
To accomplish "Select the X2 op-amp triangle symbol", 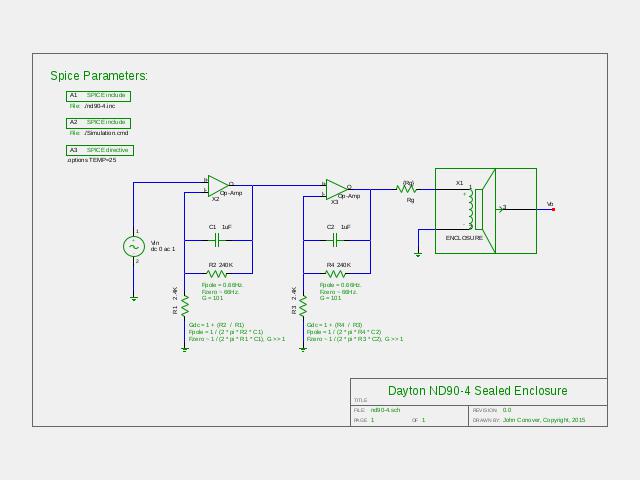I will pos(218,186).
